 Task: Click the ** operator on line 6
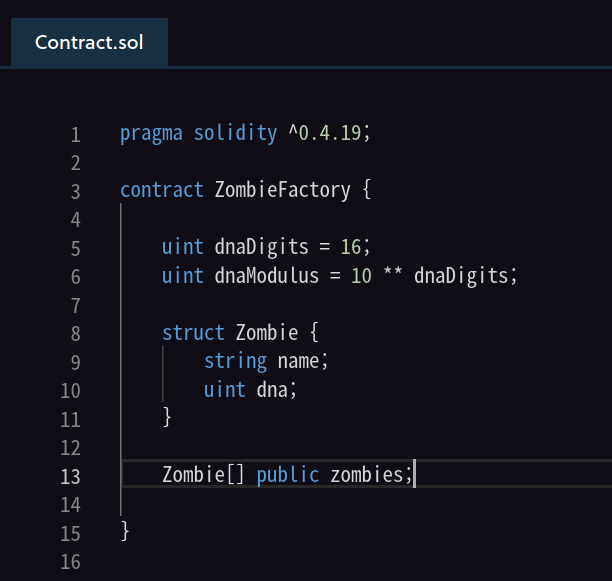pos(394,275)
